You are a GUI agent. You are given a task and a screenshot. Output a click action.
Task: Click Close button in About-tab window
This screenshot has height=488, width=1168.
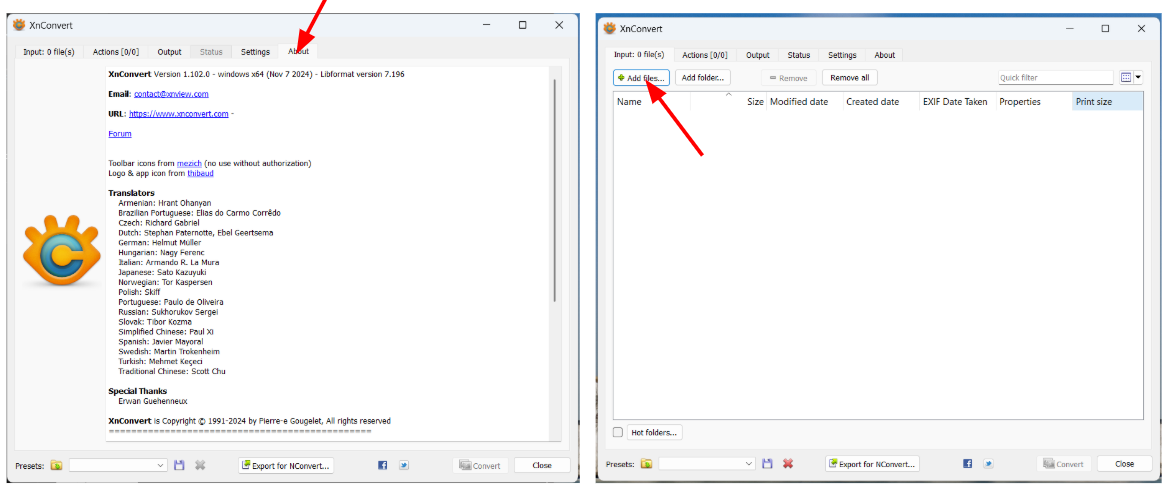pyautogui.click(x=542, y=466)
